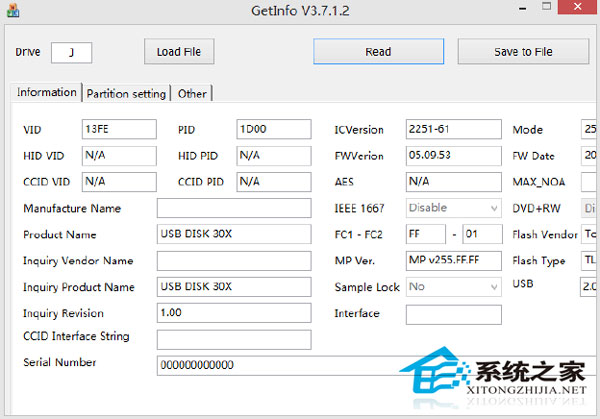
Task: Click the Serial Number field
Action: click(x=378, y=365)
